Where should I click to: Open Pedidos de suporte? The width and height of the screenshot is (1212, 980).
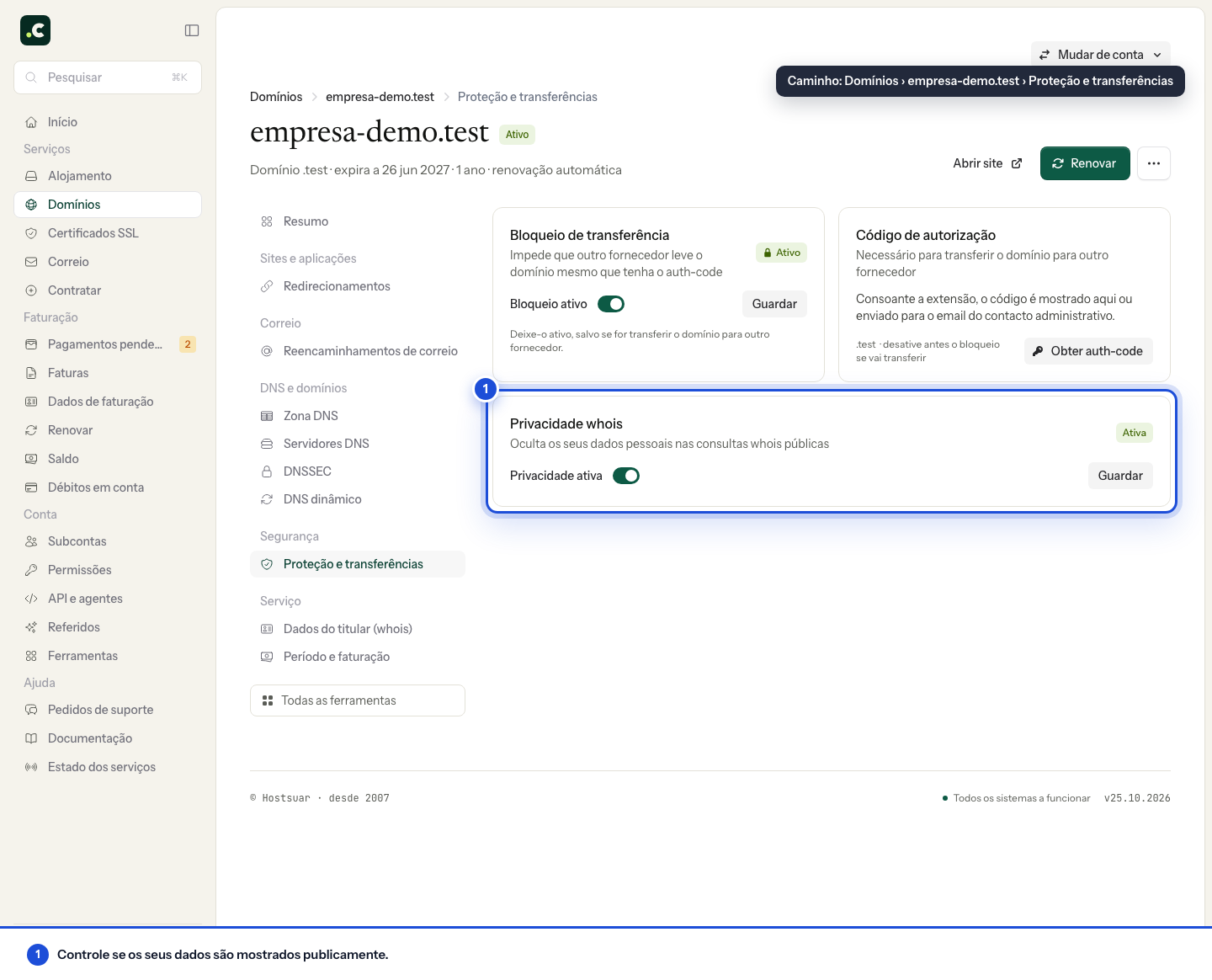pyautogui.click(x=108, y=710)
